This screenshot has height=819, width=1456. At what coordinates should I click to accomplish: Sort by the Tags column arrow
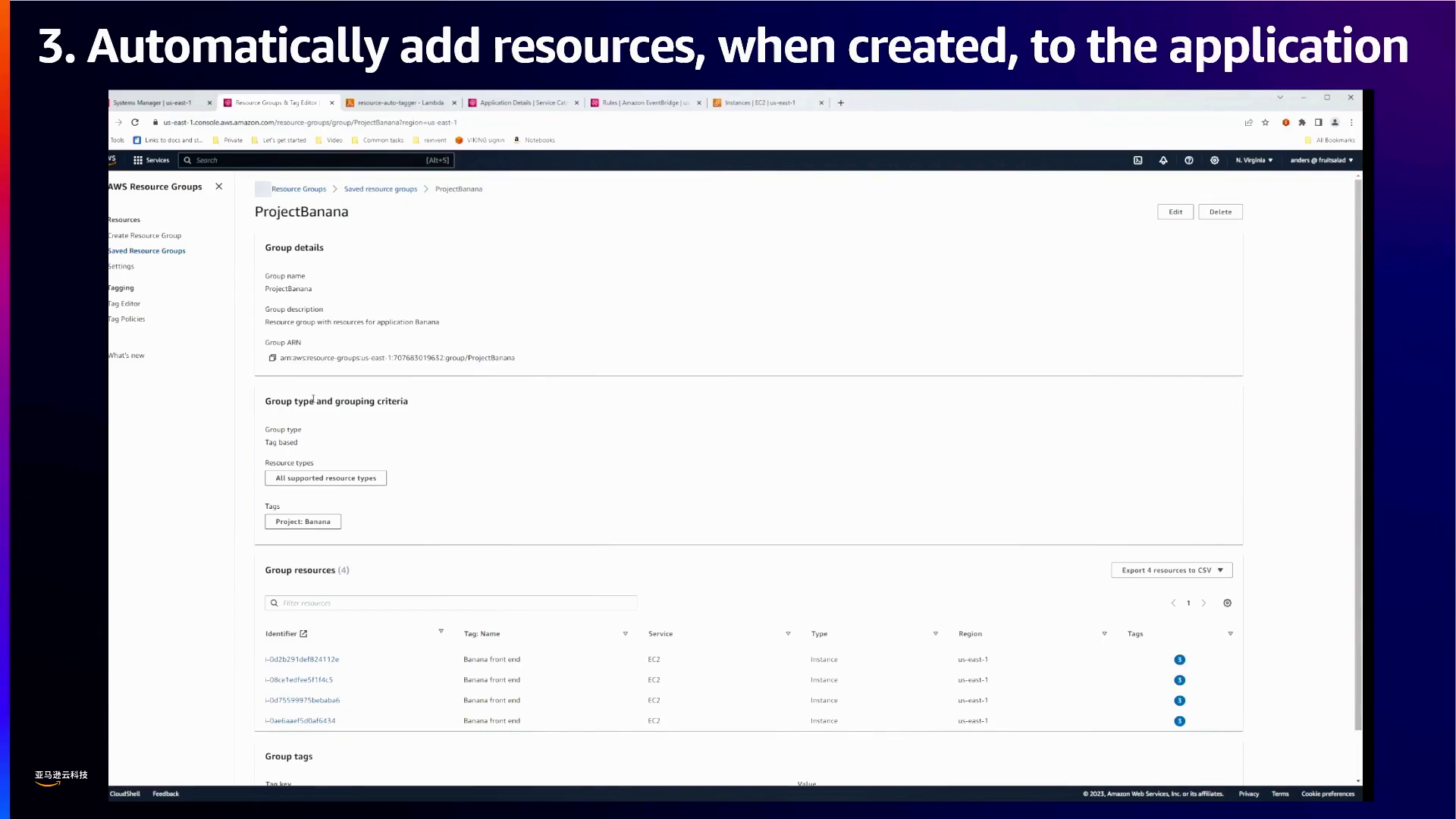tap(1231, 634)
